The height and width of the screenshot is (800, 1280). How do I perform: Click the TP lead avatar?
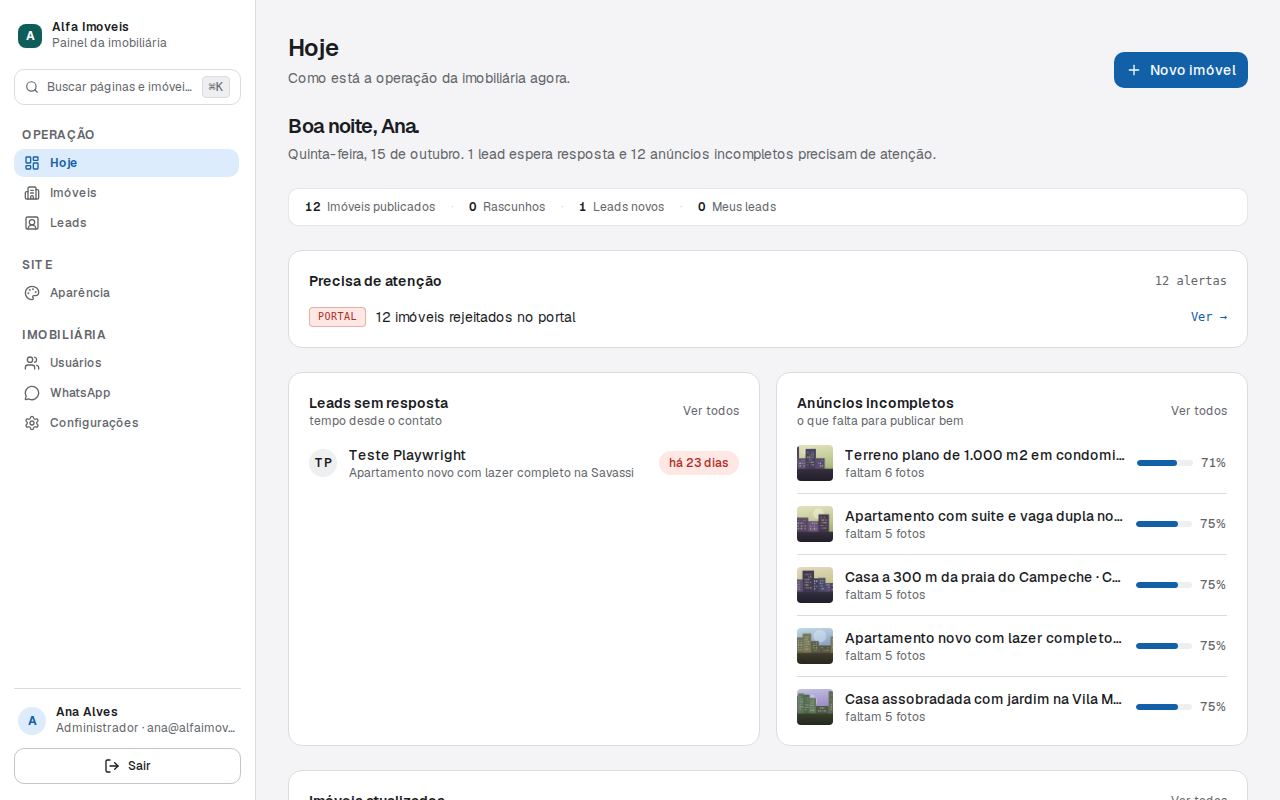click(x=323, y=463)
